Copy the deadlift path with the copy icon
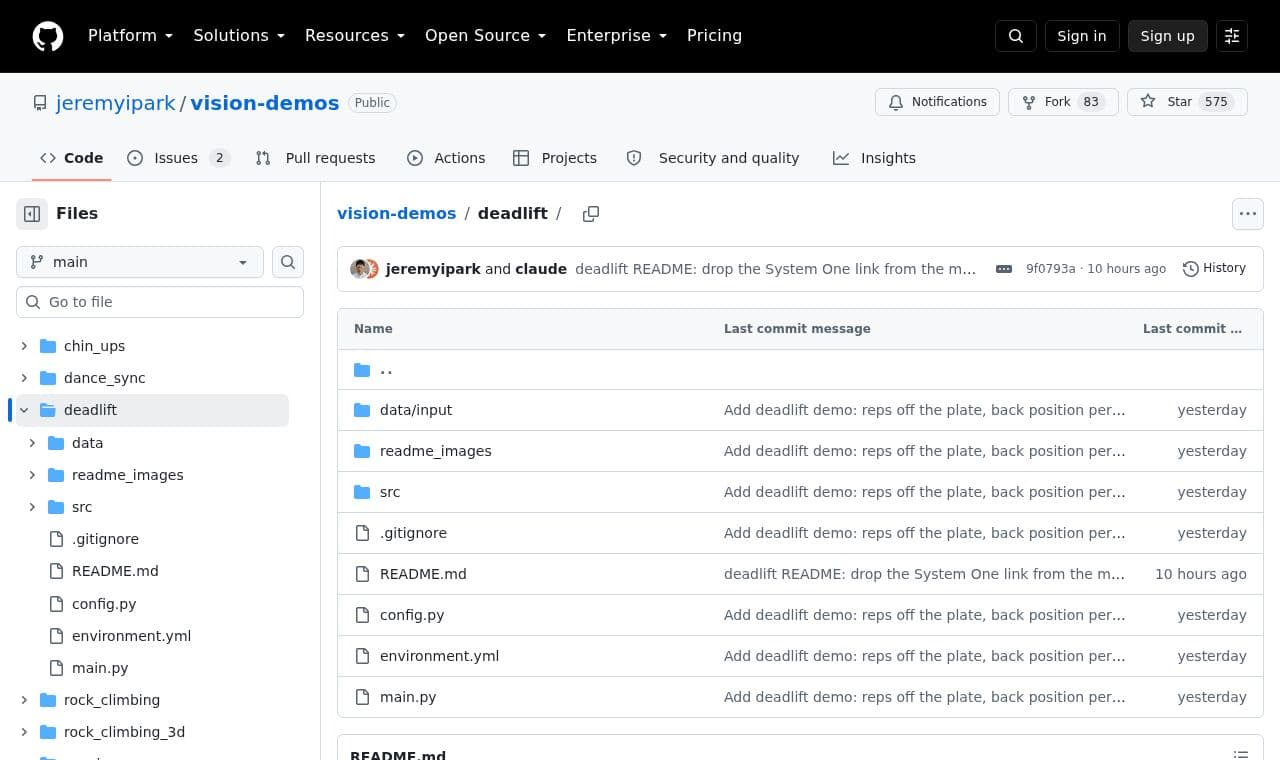 [591, 214]
